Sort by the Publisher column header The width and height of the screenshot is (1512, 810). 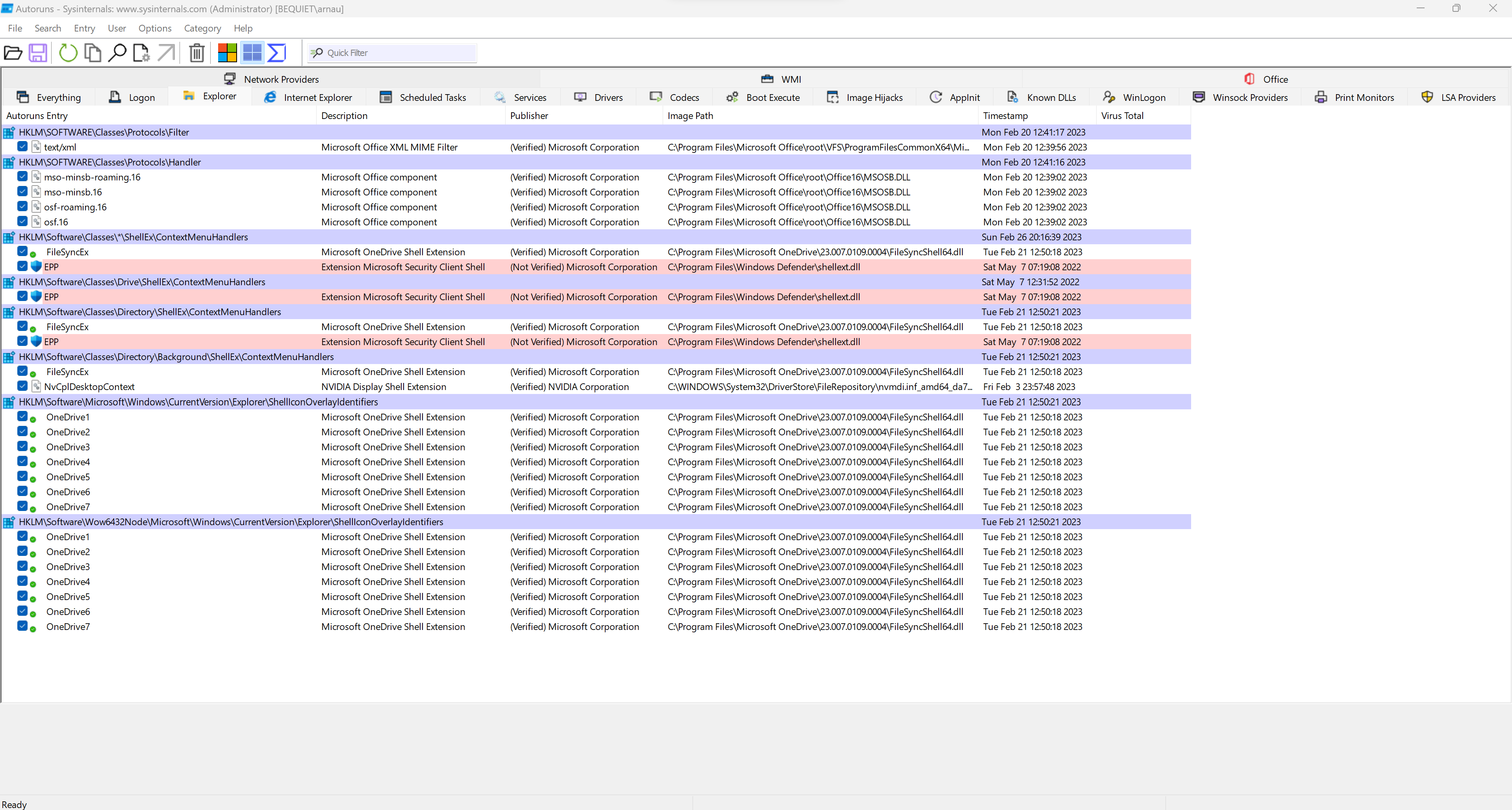pos(584,116)
